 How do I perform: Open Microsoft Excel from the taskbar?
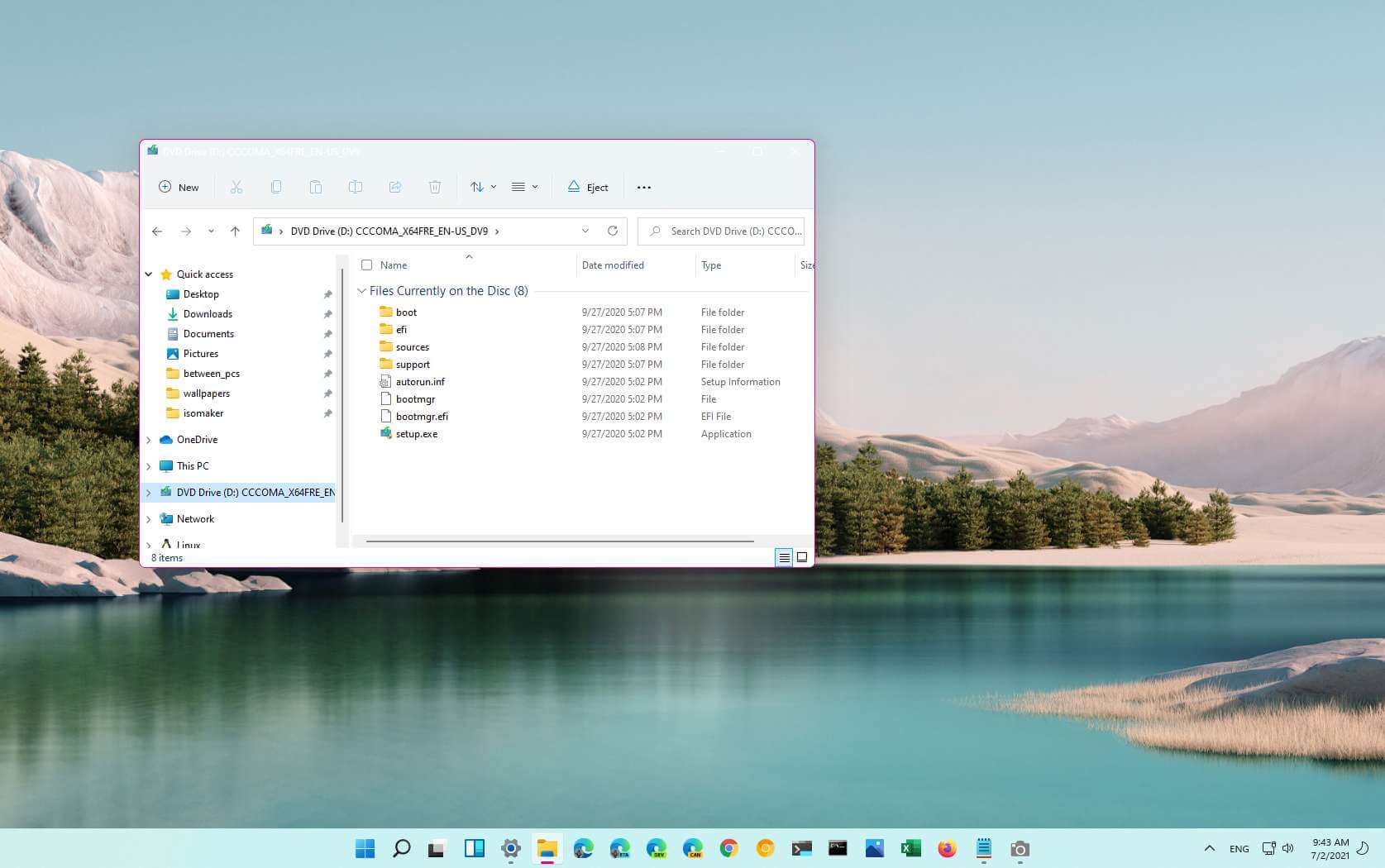[x=910, y=848]
